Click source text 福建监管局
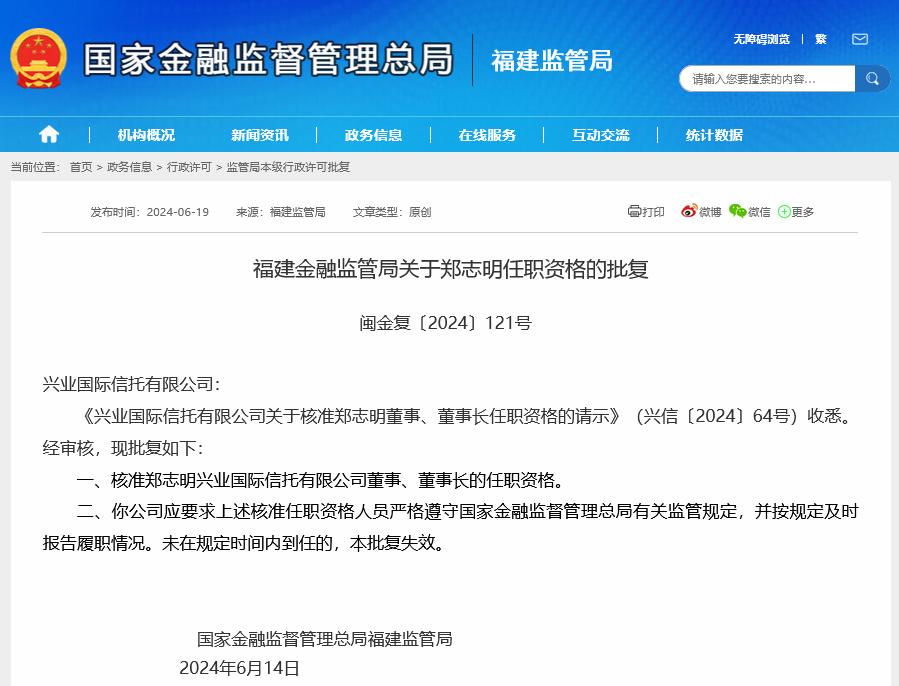The width and height of the screenshot is (899, 686). click(x=298, y=212)
